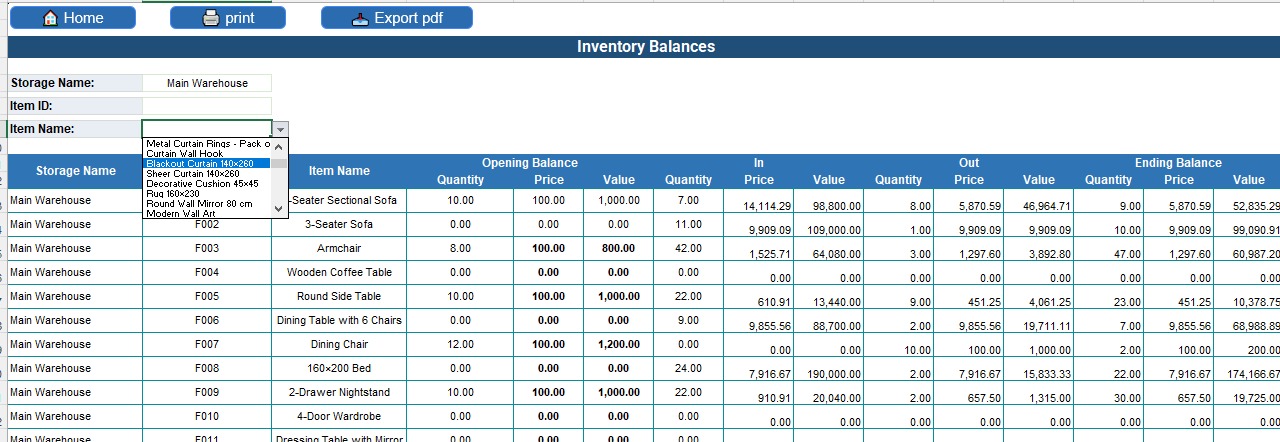
Task: Open the Item Name dropdown arrow
Action: tap(281, 129)
